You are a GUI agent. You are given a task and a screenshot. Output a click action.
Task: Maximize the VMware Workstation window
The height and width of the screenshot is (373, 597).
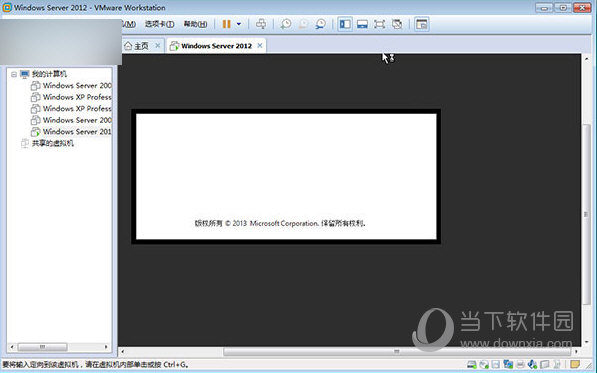(563, 8)
